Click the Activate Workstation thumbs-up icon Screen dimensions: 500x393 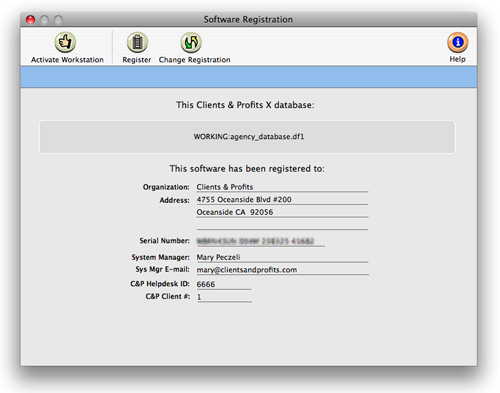click(65, 42)
